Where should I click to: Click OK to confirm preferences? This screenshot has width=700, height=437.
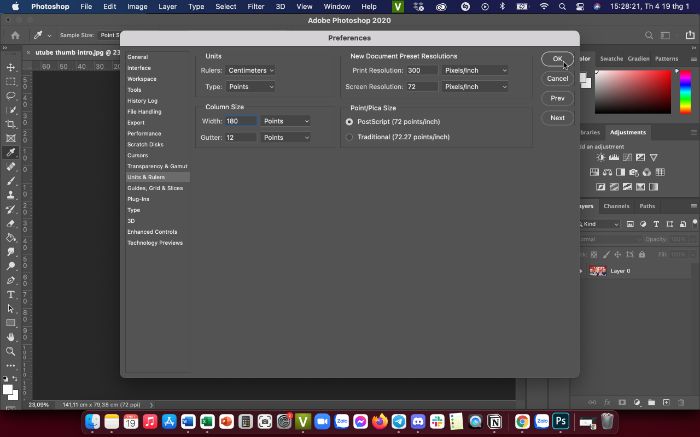pos(557,59)
